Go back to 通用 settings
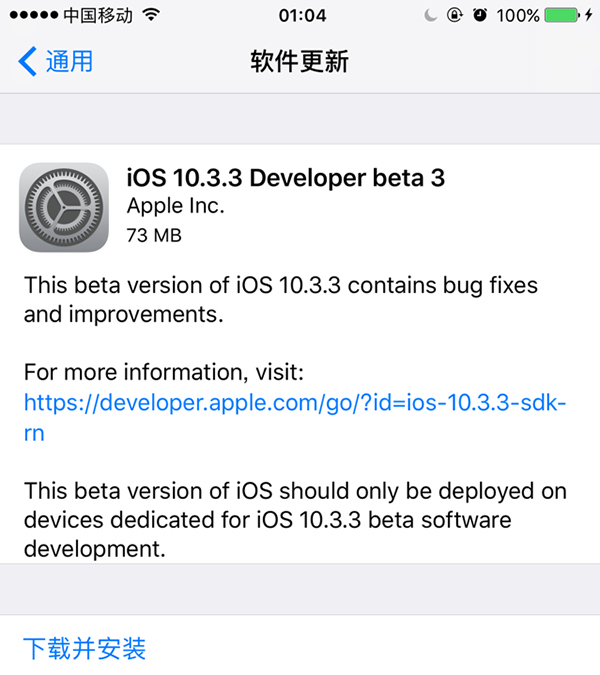The width and height of the screenshot is (600, 675). tap(68, 61)
